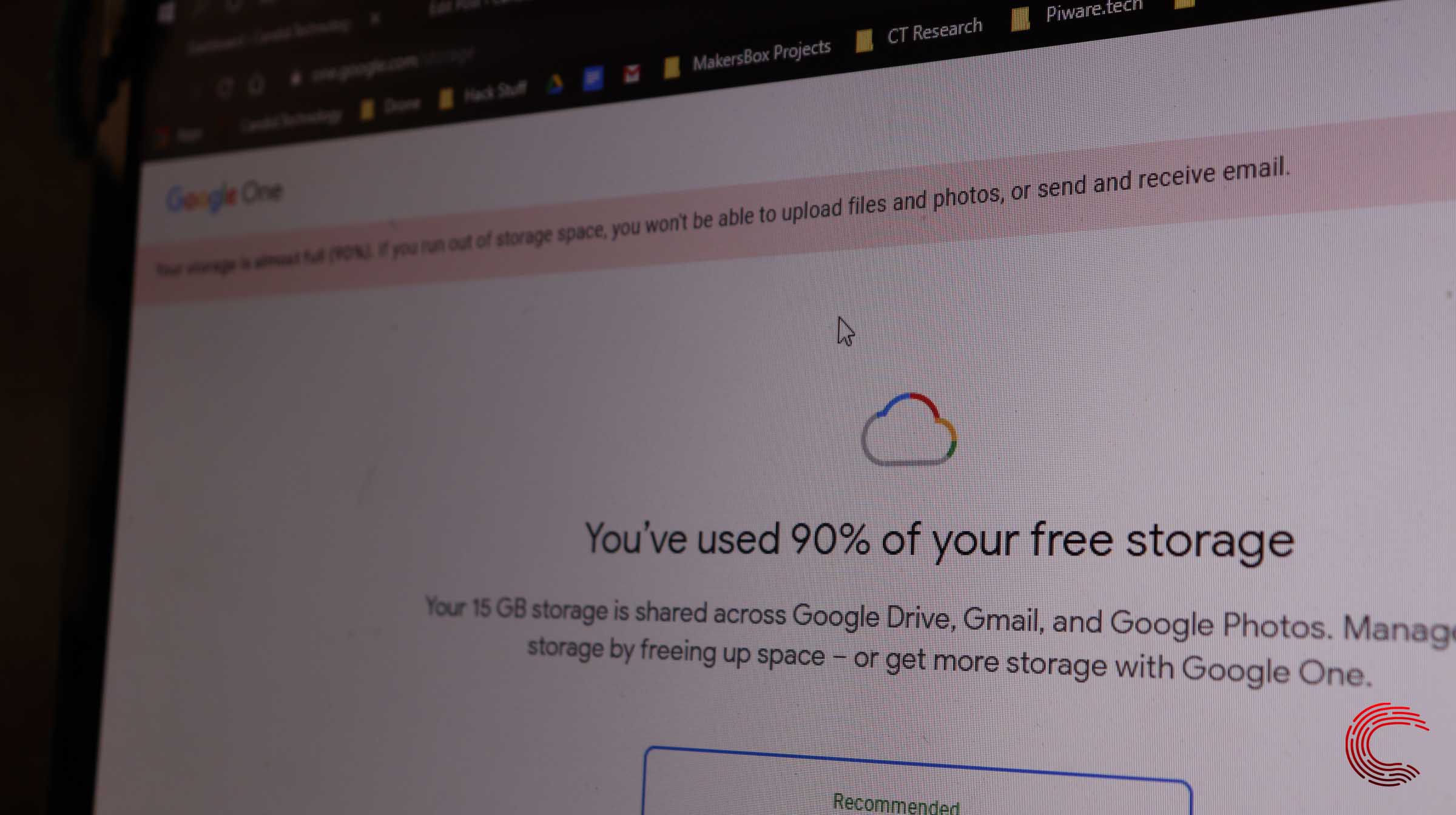The image size is (1456, 815).
Task: Select the Recommended storage plan card
Action: click(x=917, y=782)
